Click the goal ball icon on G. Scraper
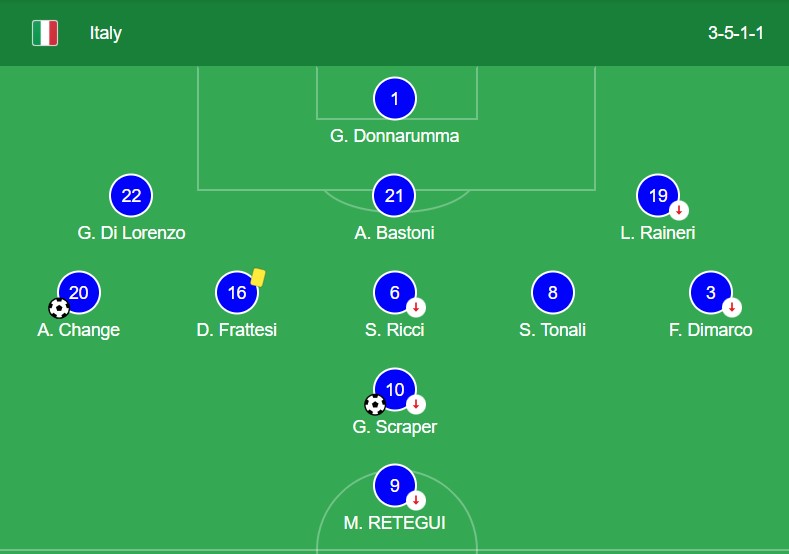Viewport: 789px width, 554px height. [x=375, y=405]
